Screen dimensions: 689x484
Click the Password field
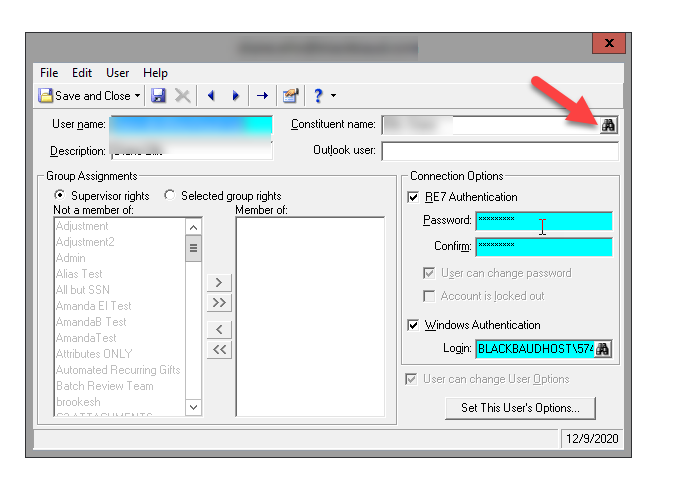click(544, 221)
